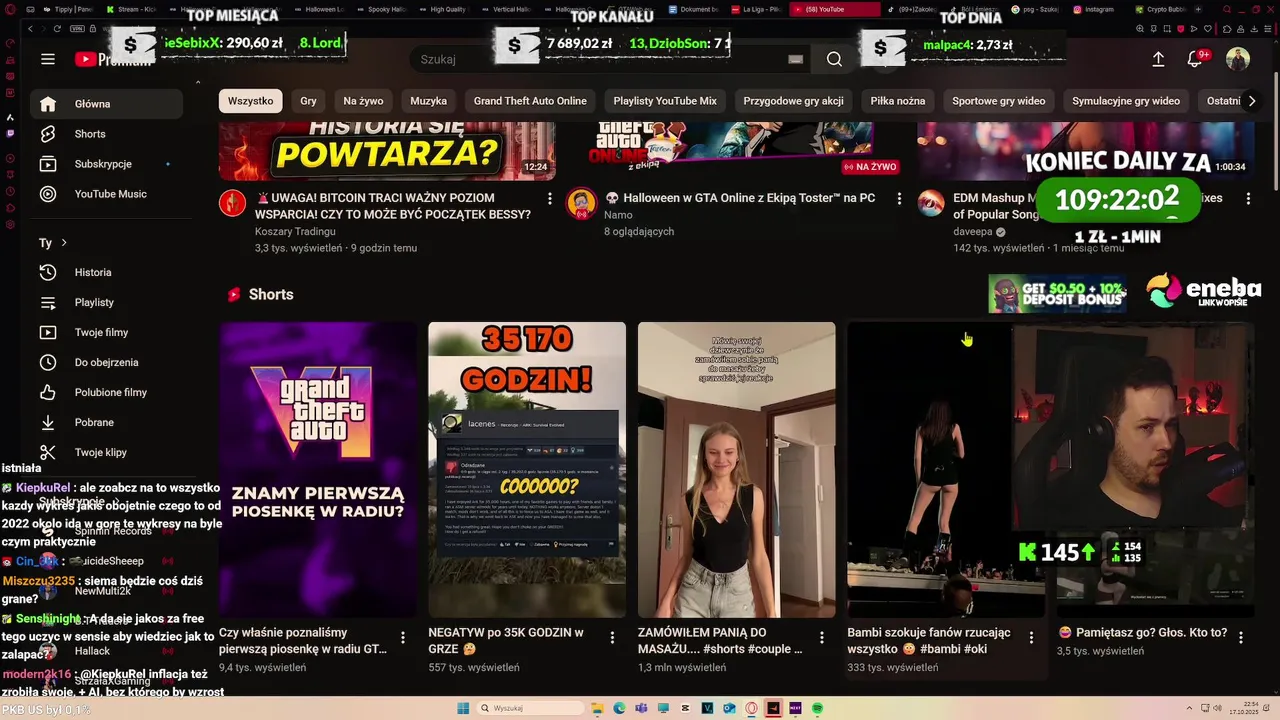The image size is (1280, 720).
Task: Open options for Bambi szokuje fanów short
Action: [x=1031, y=637]
